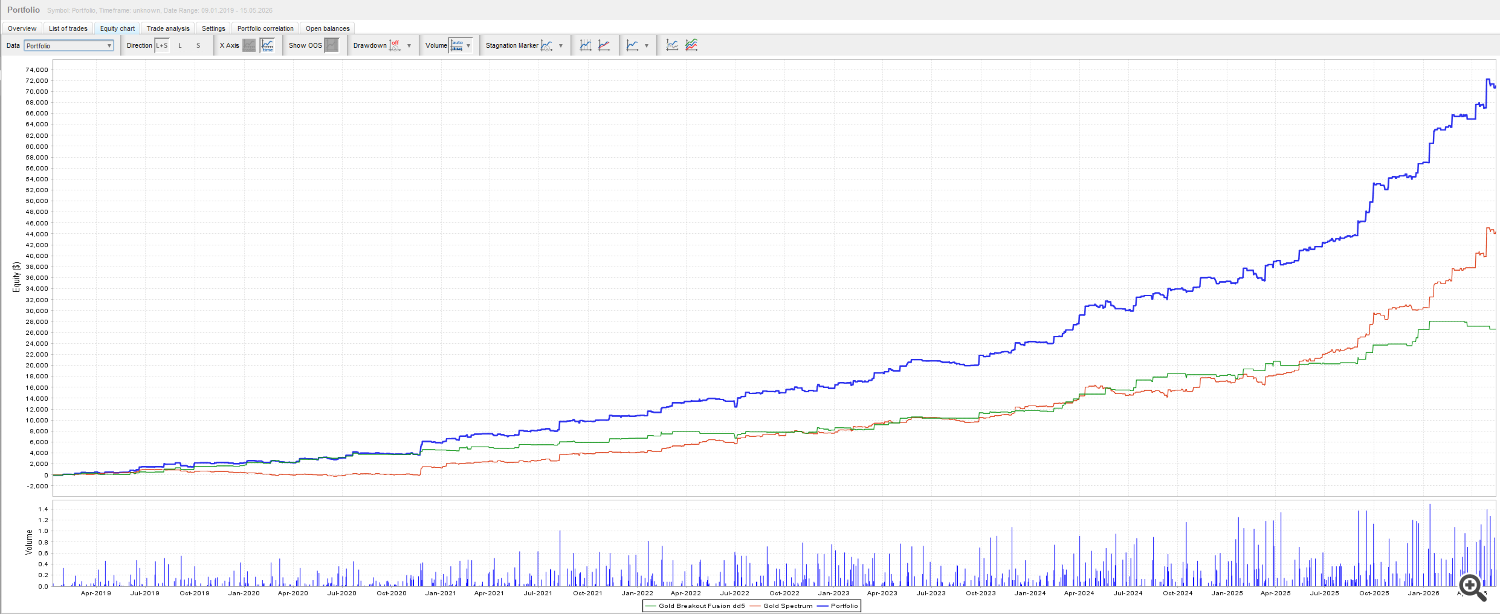The width and height of the screenshot is (1500, 614).
Task: Set X Axis to time mode icon
Action: 267,45
